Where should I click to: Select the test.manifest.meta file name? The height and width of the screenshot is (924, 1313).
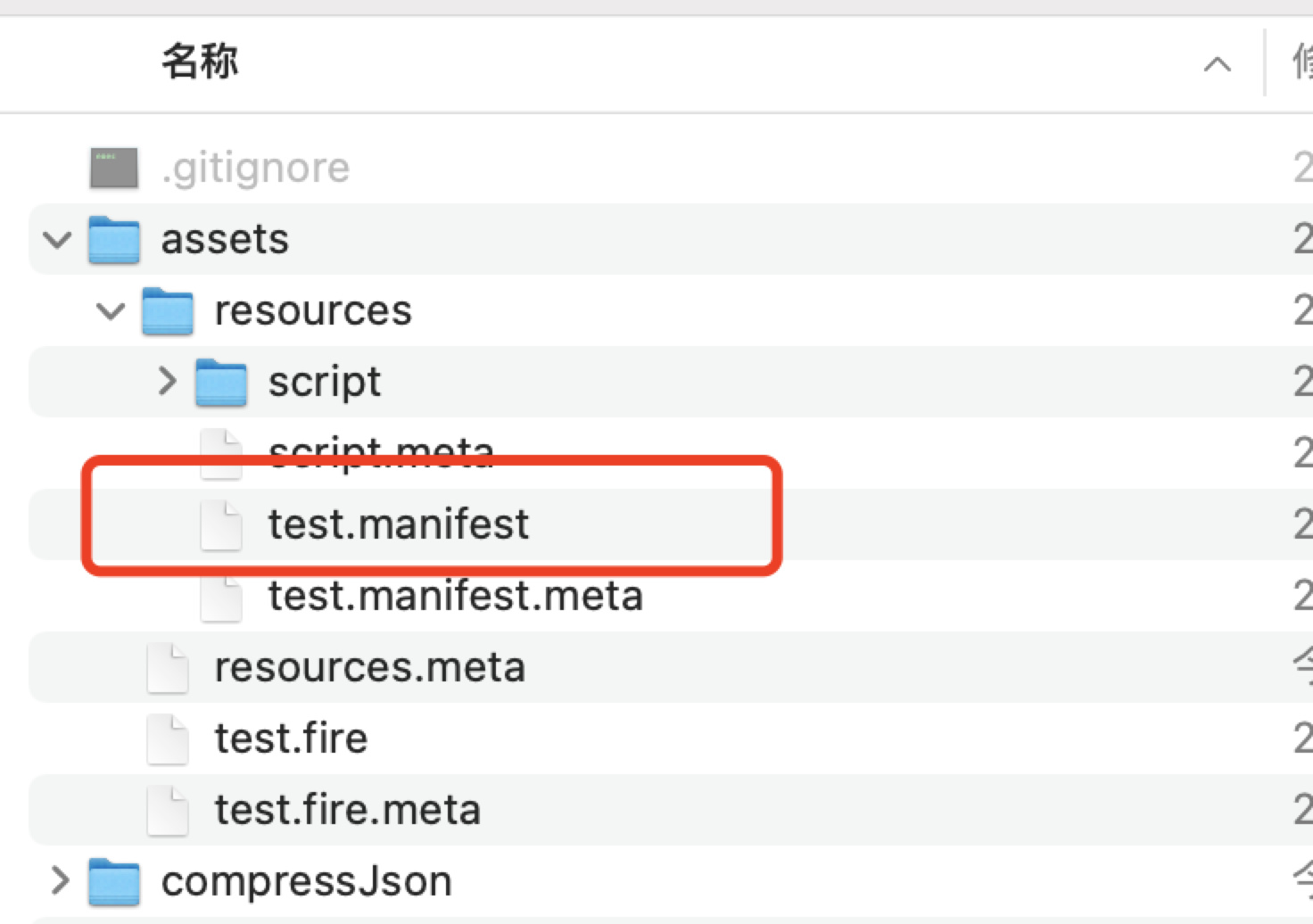(x=455, y=596)
